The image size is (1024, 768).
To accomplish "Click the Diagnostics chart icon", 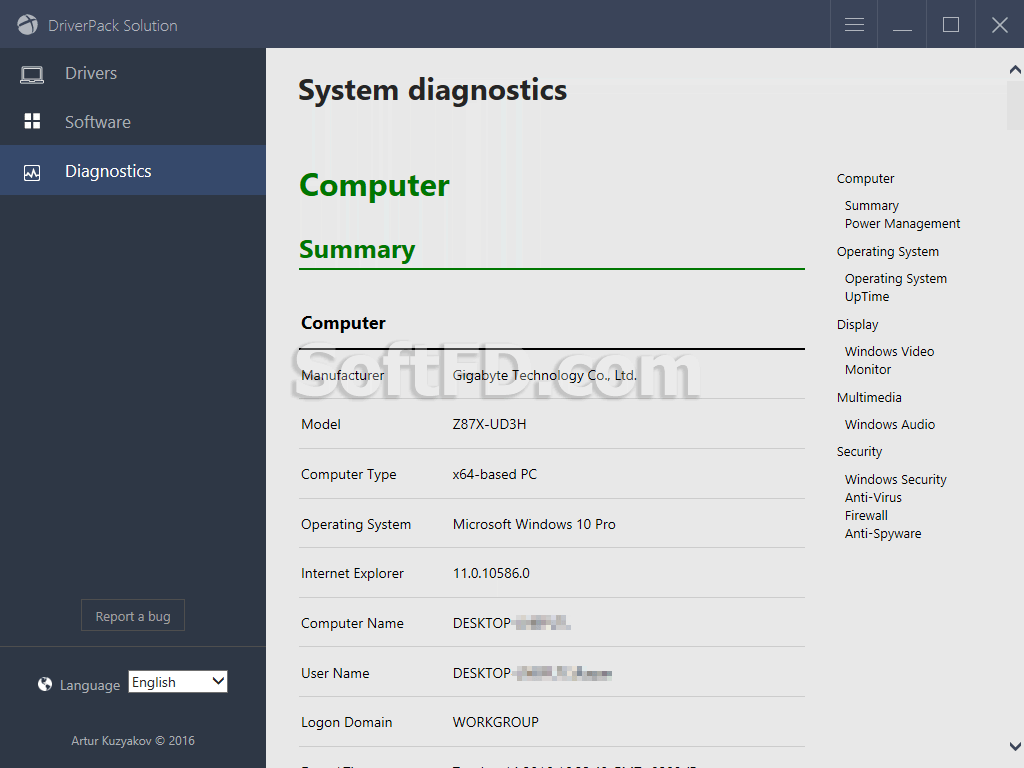I will (x=32, y=172).
